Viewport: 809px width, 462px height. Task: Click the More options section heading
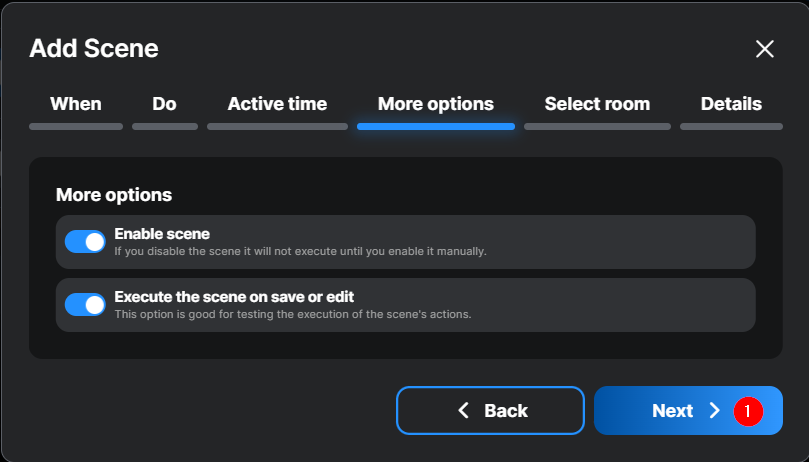click(x=114, y=194)
